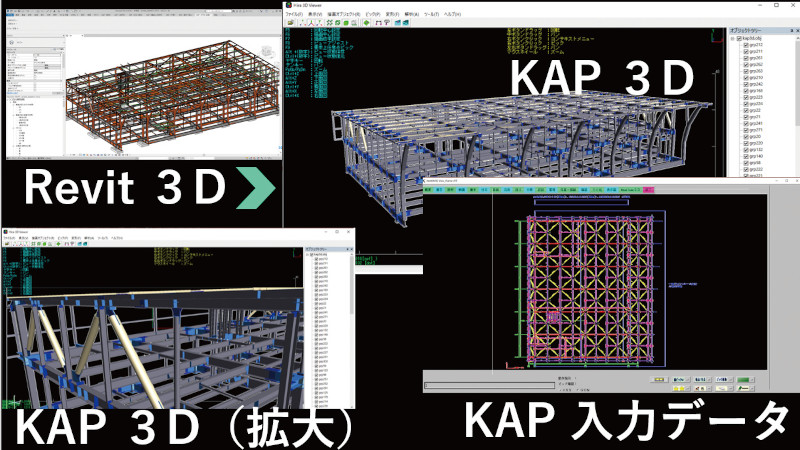800x450 pixels.
Task: Click the Revit ViewCube in the Revit 3D window
Action: coord(266,52)
